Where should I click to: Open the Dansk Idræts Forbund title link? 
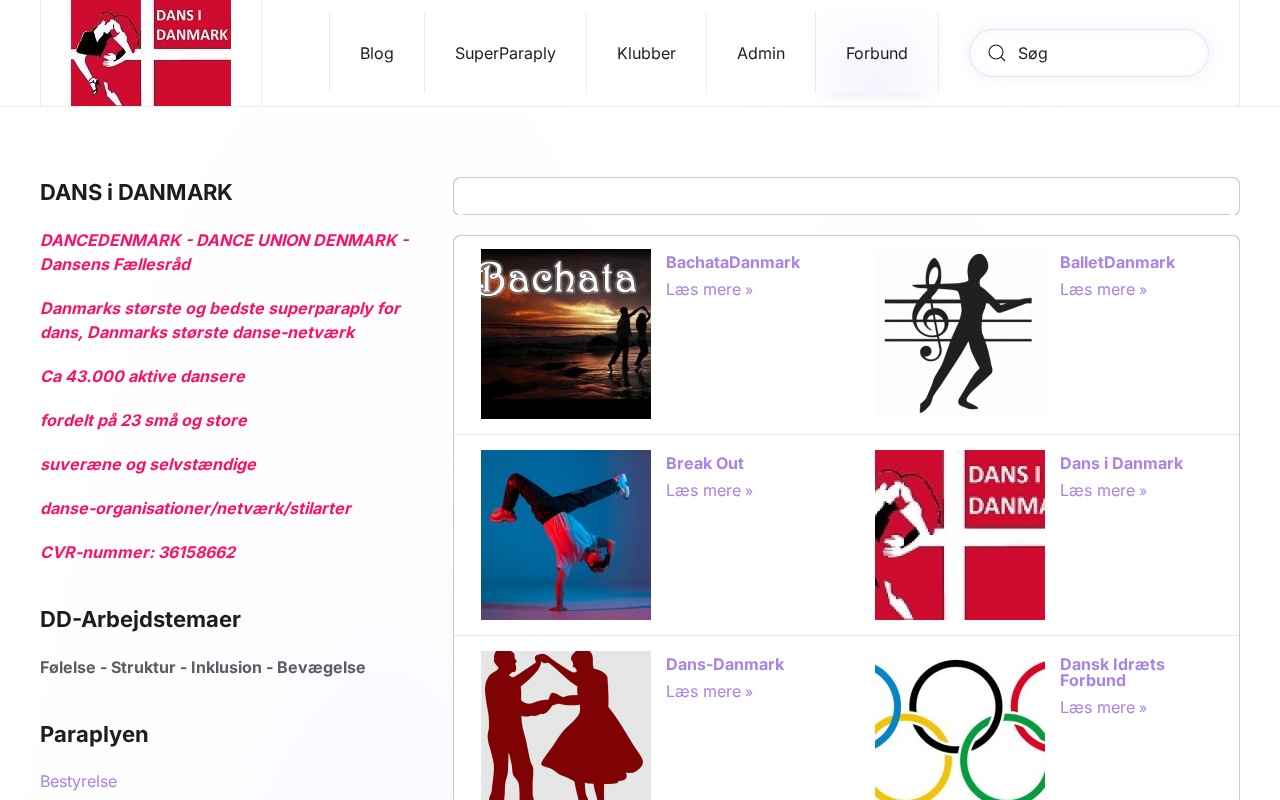1112,672
